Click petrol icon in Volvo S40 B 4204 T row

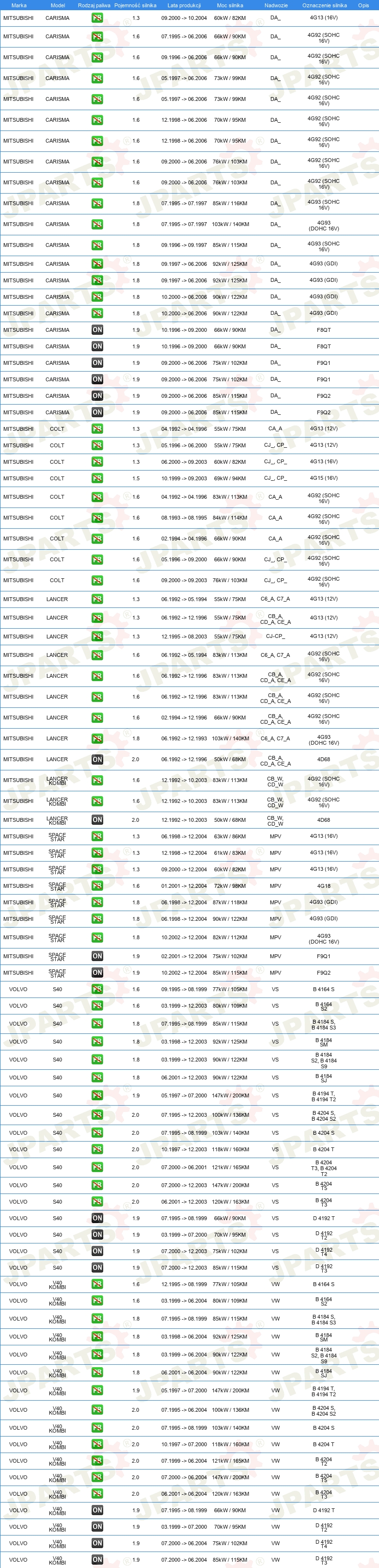click(x=97, y=1150)
